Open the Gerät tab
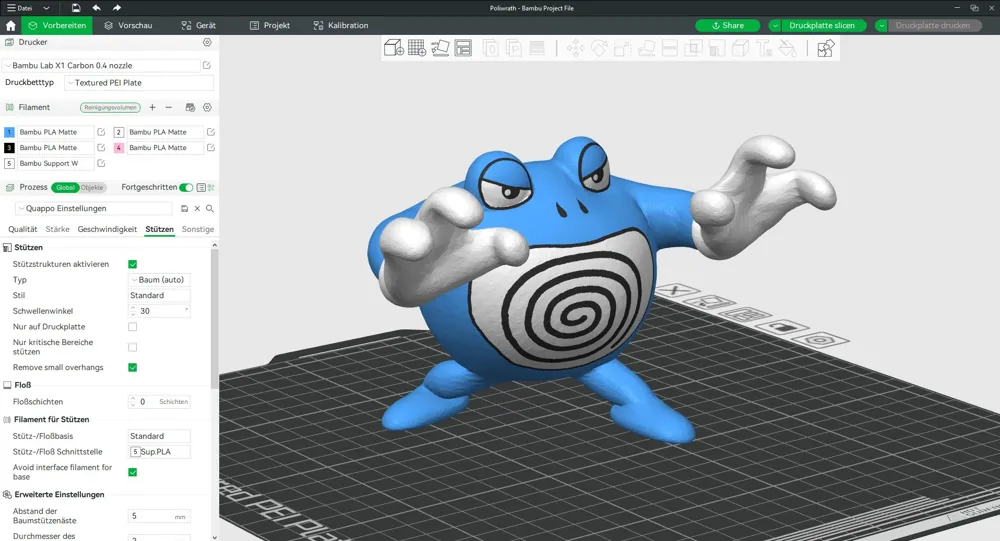This screenshot has width=1000, height=541. 198,26
